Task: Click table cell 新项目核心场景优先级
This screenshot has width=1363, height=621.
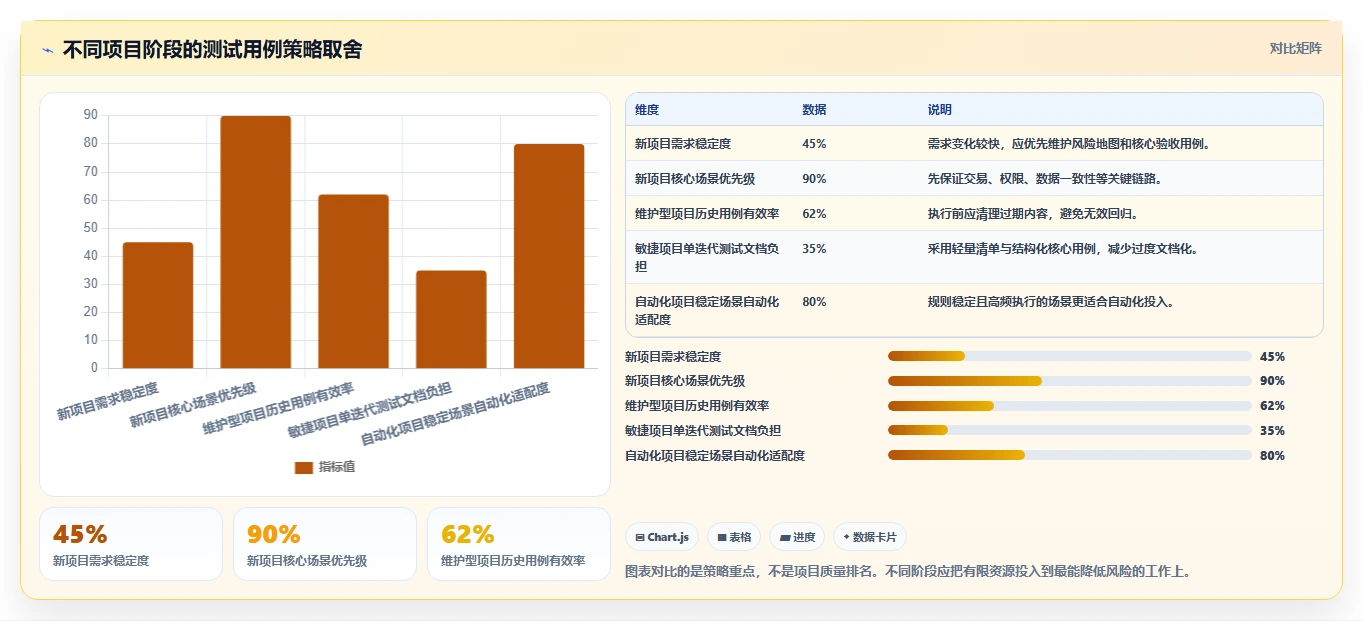Action: coord(695,179)
